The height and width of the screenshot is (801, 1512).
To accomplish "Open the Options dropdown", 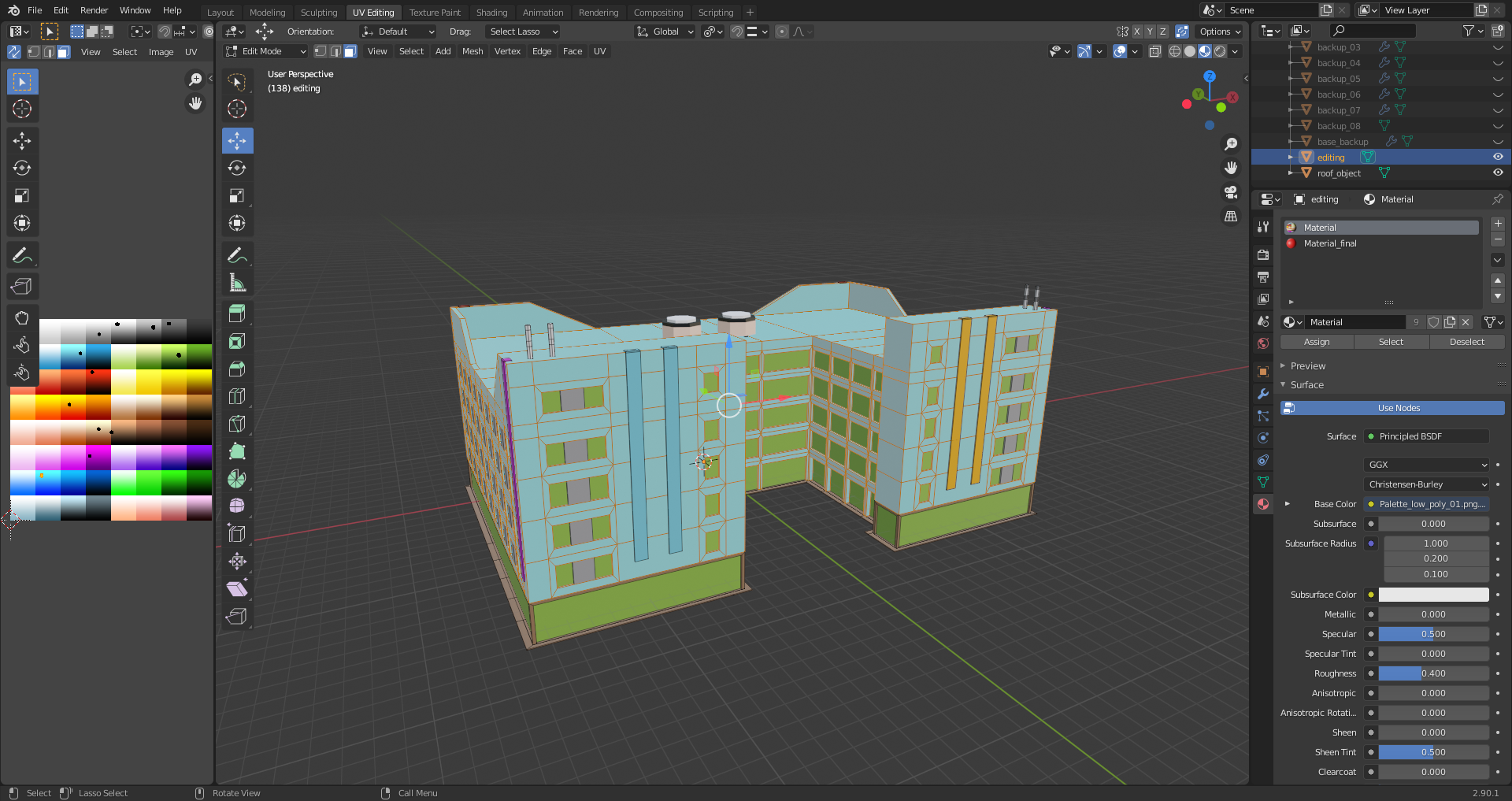I will pyautogui.click(x=1220, y=32).
